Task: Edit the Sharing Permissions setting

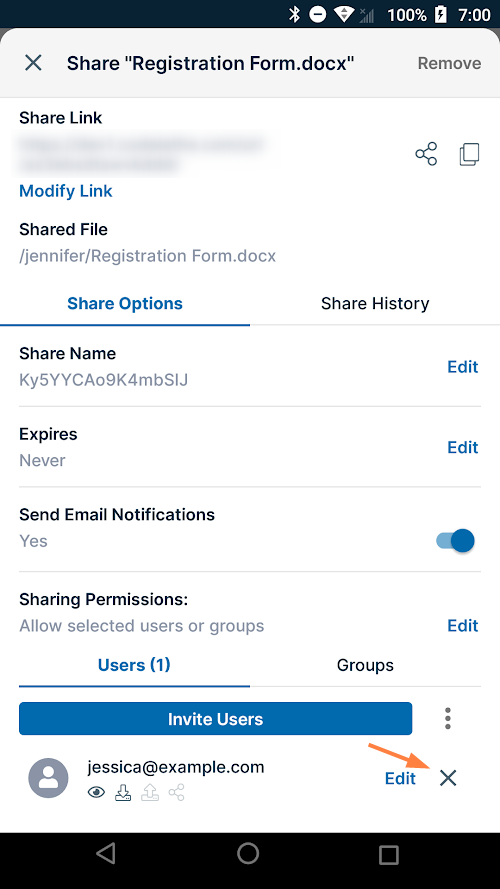Action: [x=463, y=625]
